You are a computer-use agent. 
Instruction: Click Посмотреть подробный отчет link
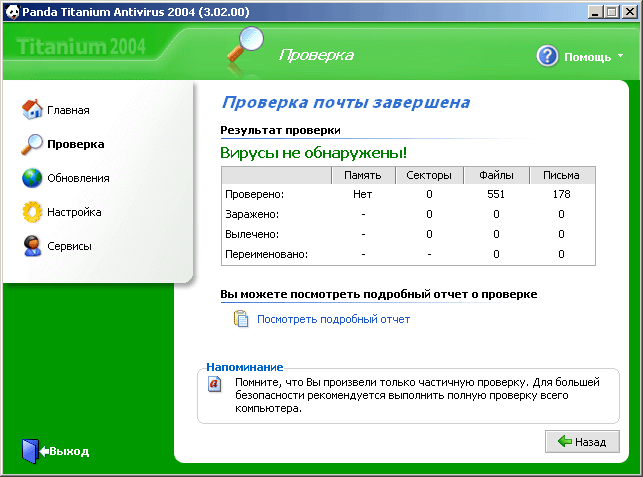point(333,319)
